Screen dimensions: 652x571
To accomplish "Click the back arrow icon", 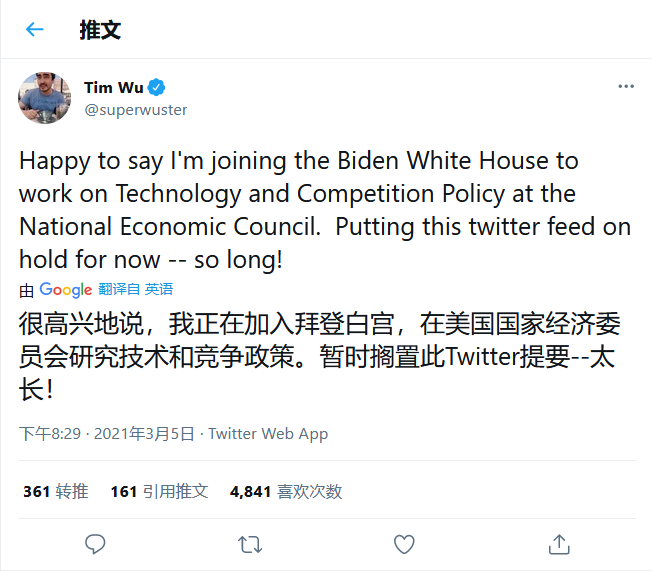I will click(35, 29).
